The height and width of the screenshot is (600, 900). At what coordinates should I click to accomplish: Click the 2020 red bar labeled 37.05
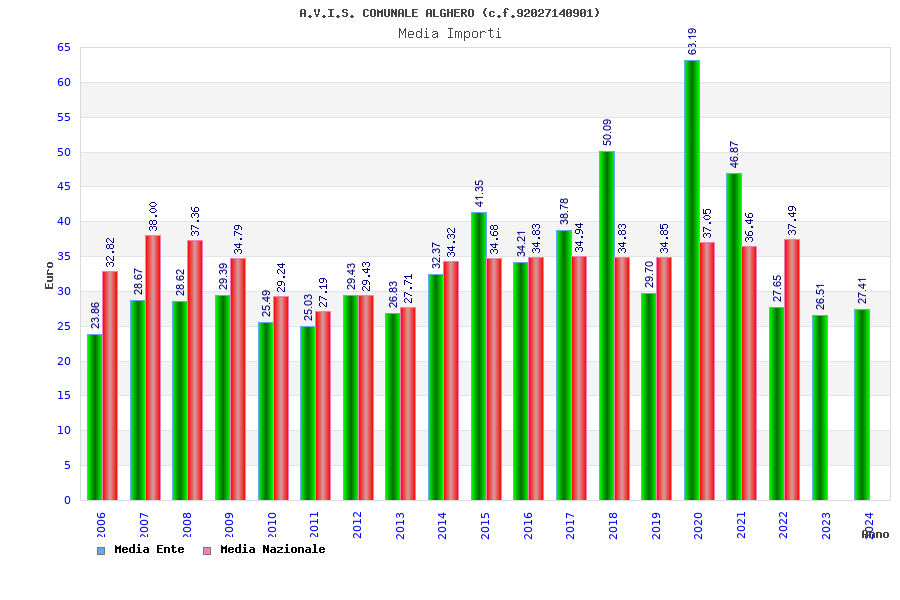coord(707,371)
